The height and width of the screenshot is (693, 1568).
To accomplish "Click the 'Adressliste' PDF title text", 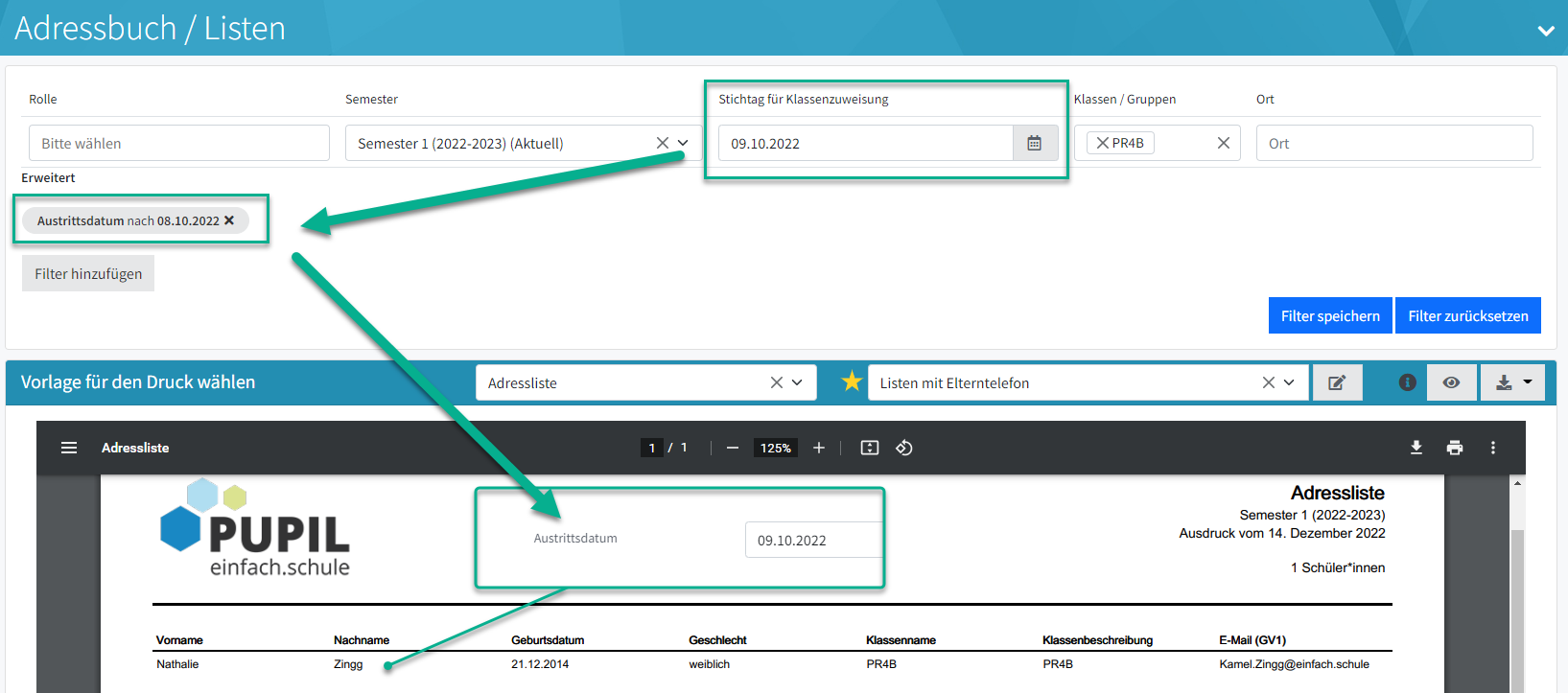I will [1337, 493].
